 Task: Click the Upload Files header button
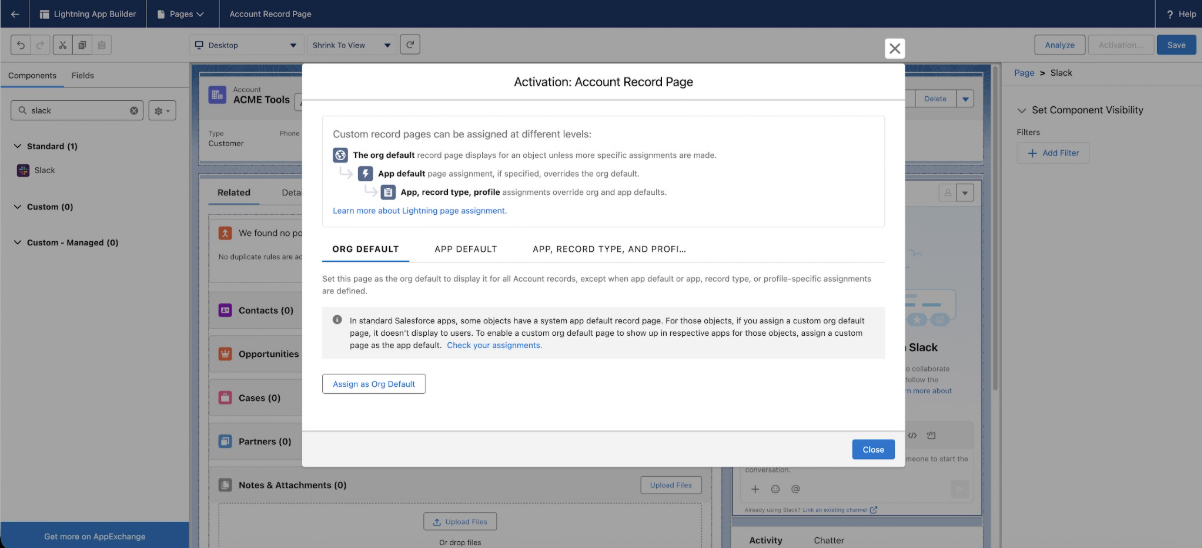[x=671, y=485]
